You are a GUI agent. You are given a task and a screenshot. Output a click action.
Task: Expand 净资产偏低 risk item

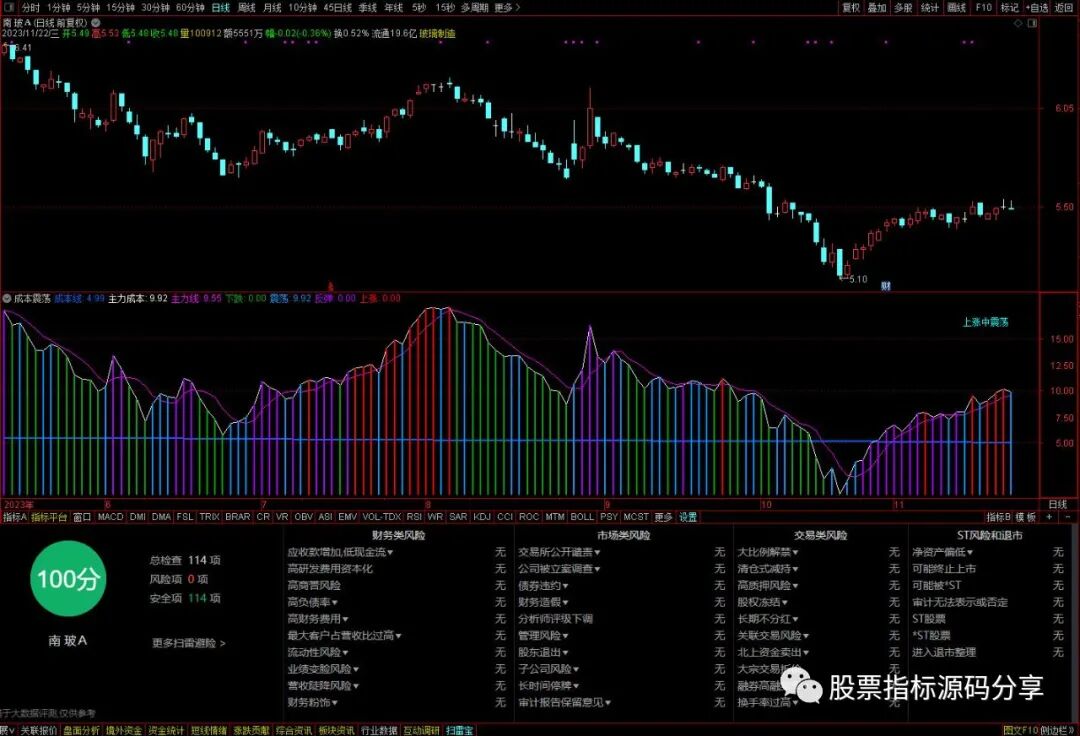(x=943, y=552)
